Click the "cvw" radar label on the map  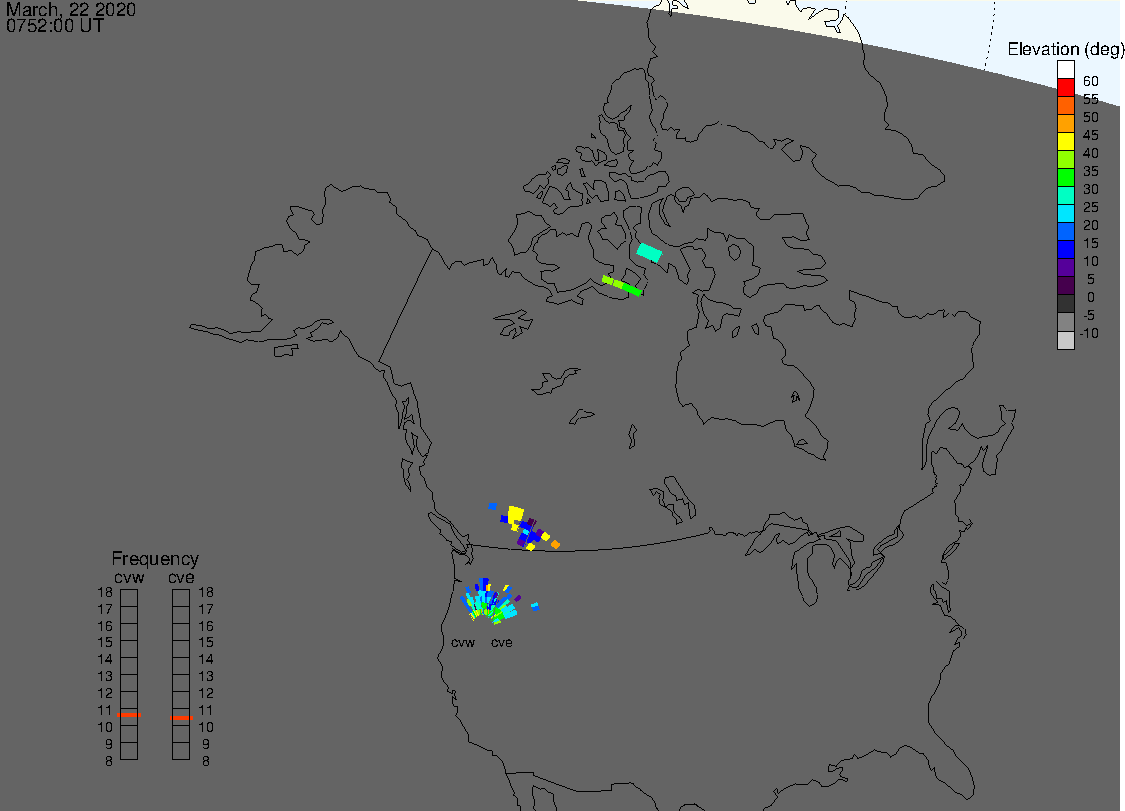(x=463, y=642)
